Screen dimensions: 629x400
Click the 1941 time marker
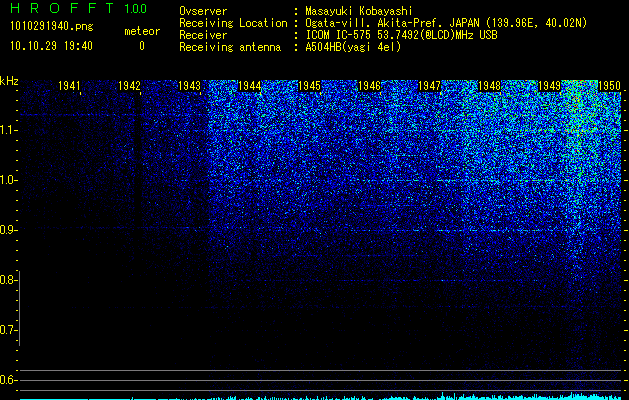click(x=69, y=85)
